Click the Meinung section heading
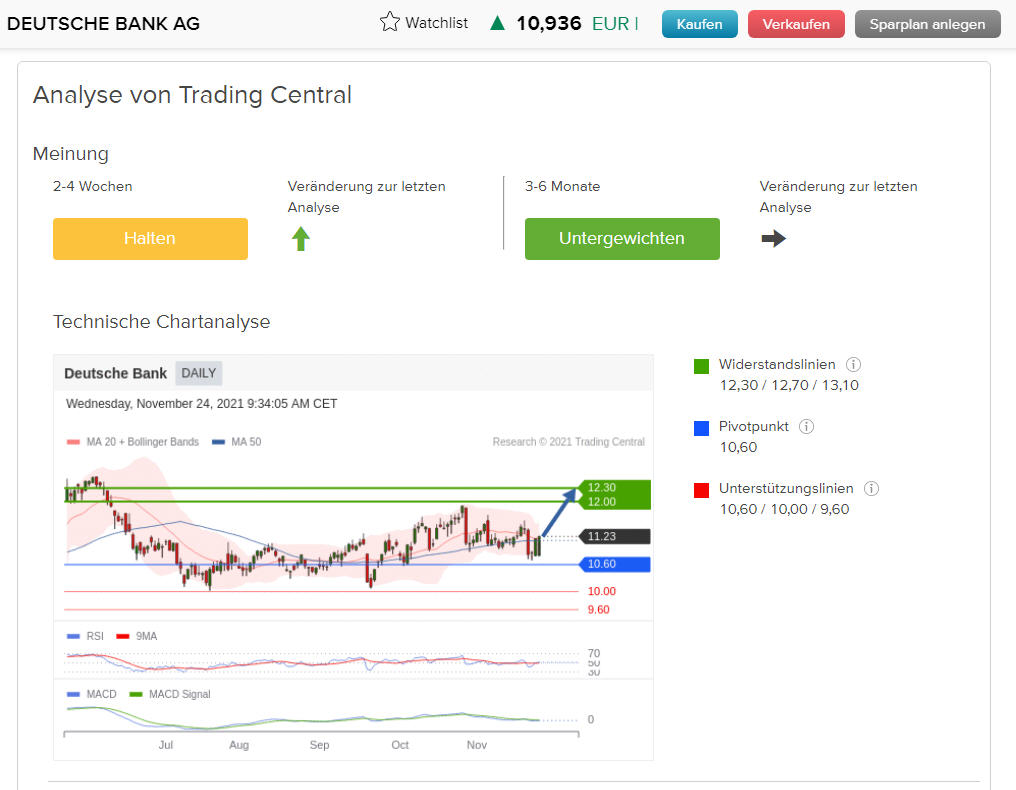The width and height of the screenshot is (1016, 790). [x=71, y=154]
